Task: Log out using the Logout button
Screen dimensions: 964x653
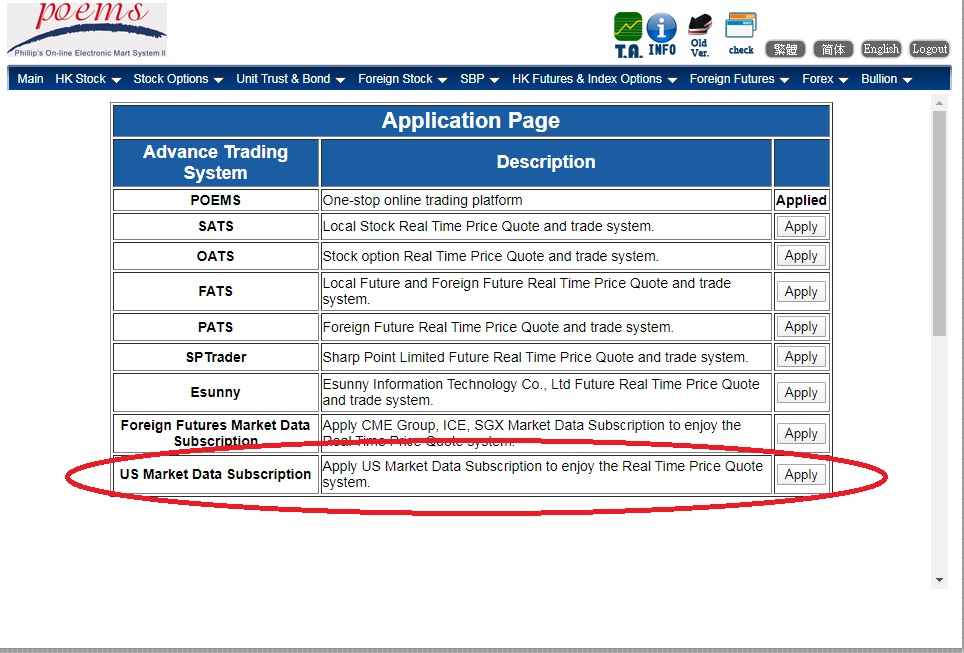Action: coord(929,49)
